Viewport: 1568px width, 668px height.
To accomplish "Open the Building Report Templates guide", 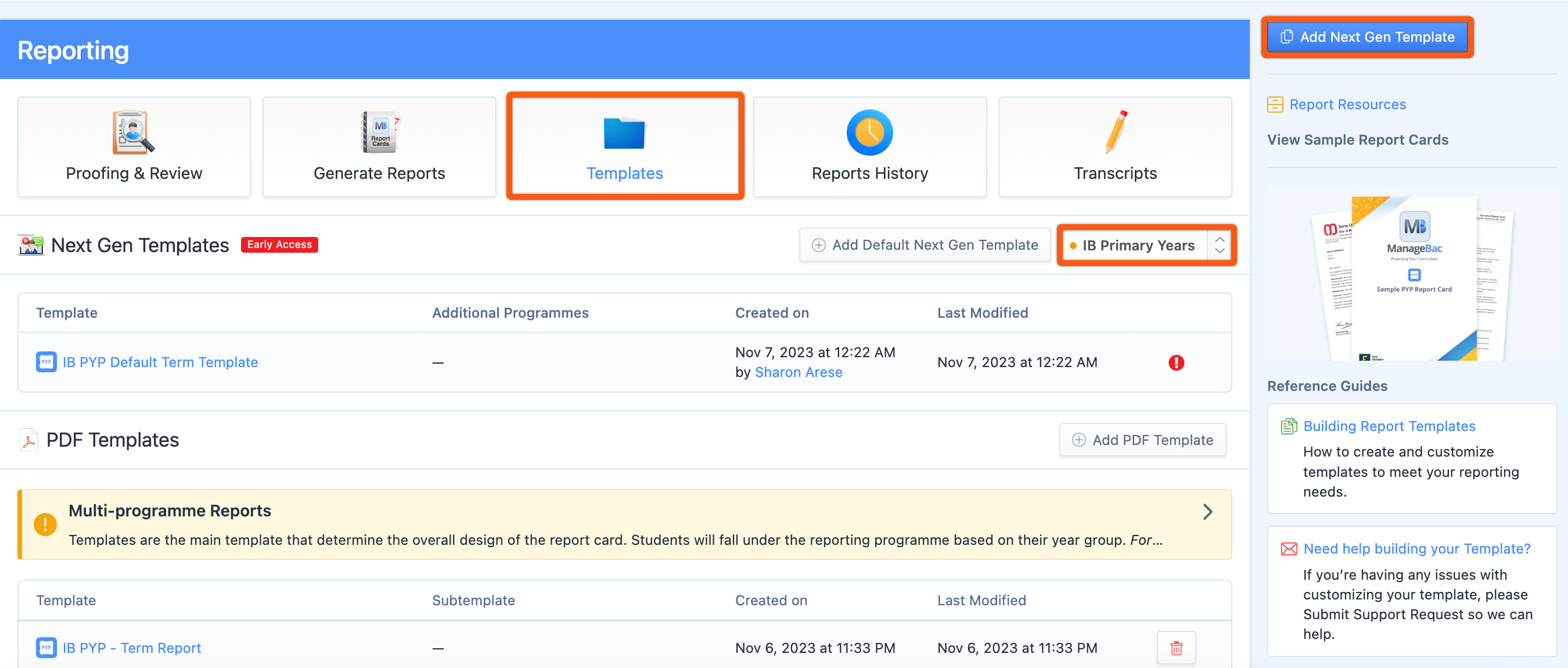I will tap(1389, 426).
